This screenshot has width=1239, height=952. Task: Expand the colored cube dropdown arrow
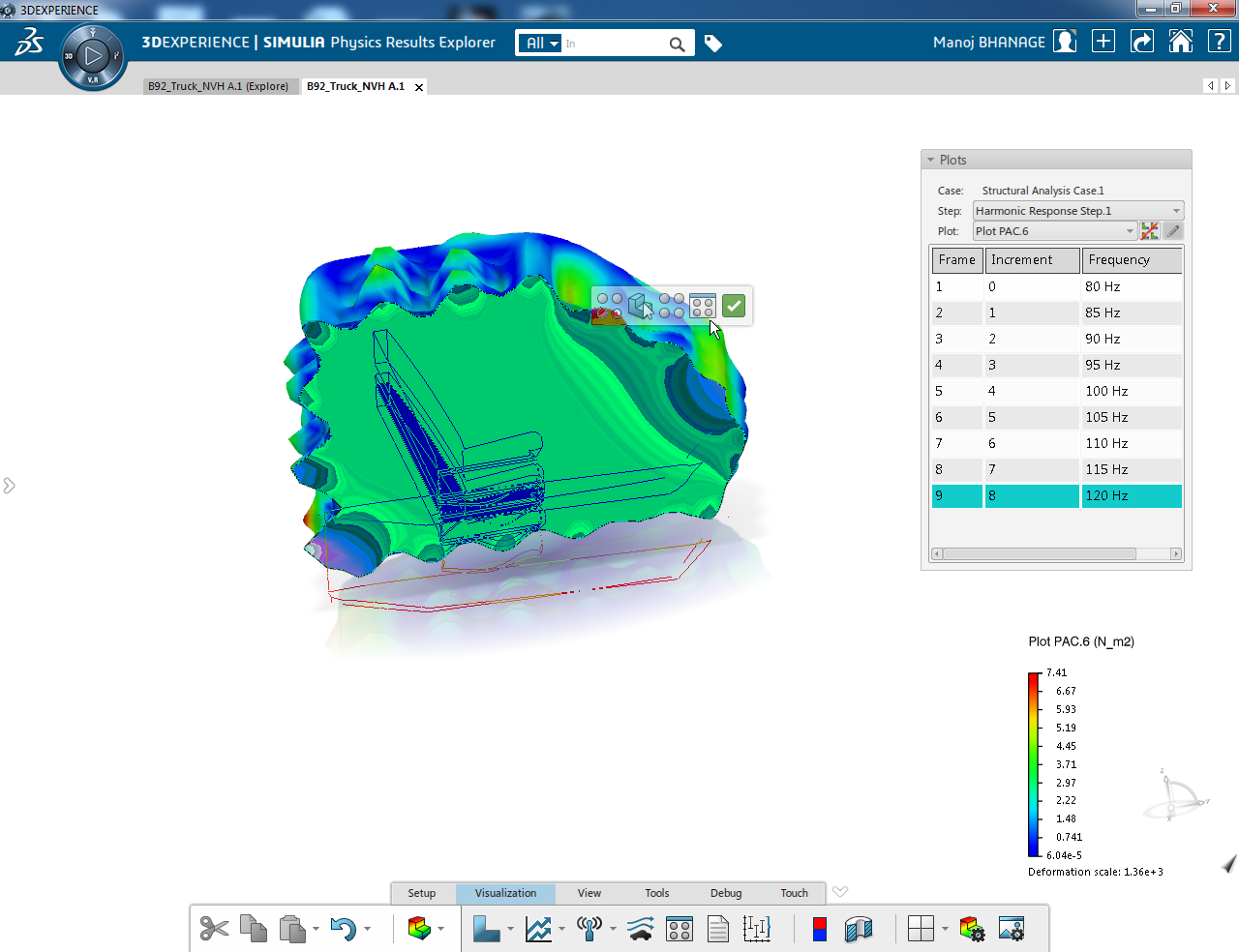click(x=440, y=930)
